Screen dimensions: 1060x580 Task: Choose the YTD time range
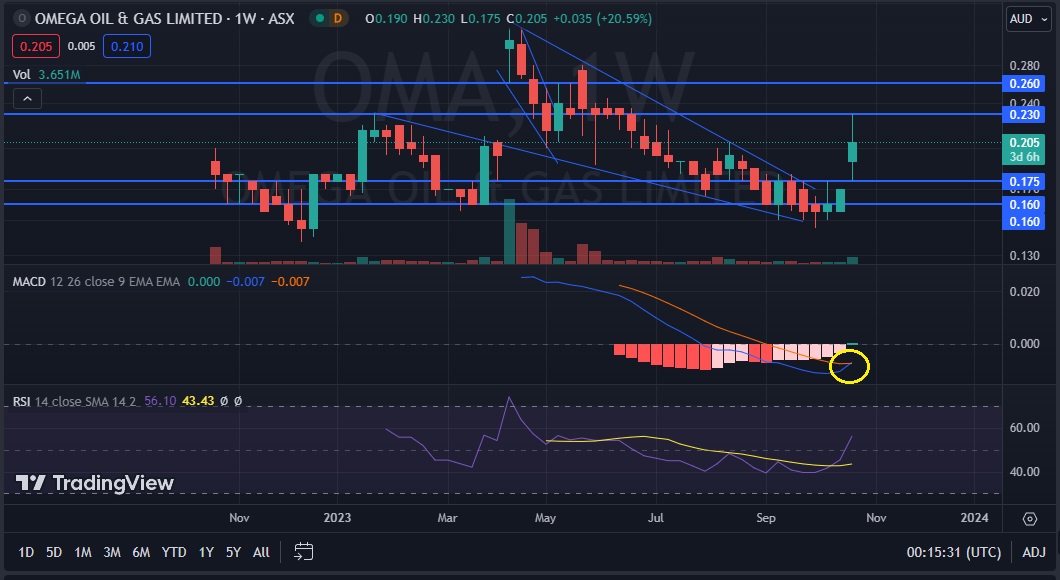click(174, 552)
